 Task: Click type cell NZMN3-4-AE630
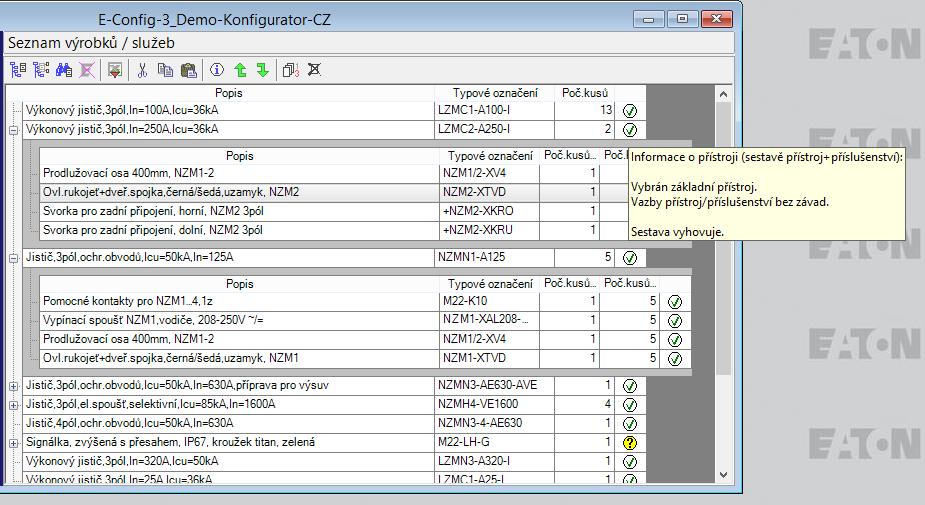pyautogui.click(x=494, y=423)
